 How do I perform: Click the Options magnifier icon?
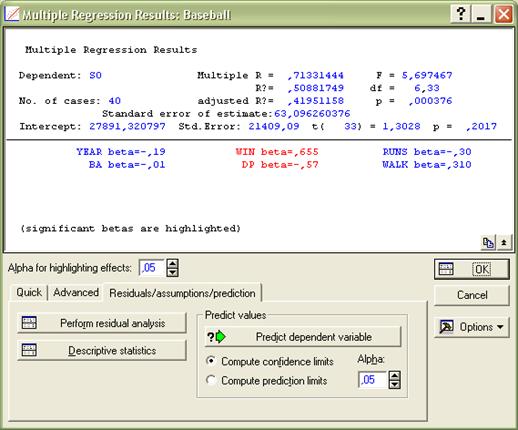click(446, 327)
